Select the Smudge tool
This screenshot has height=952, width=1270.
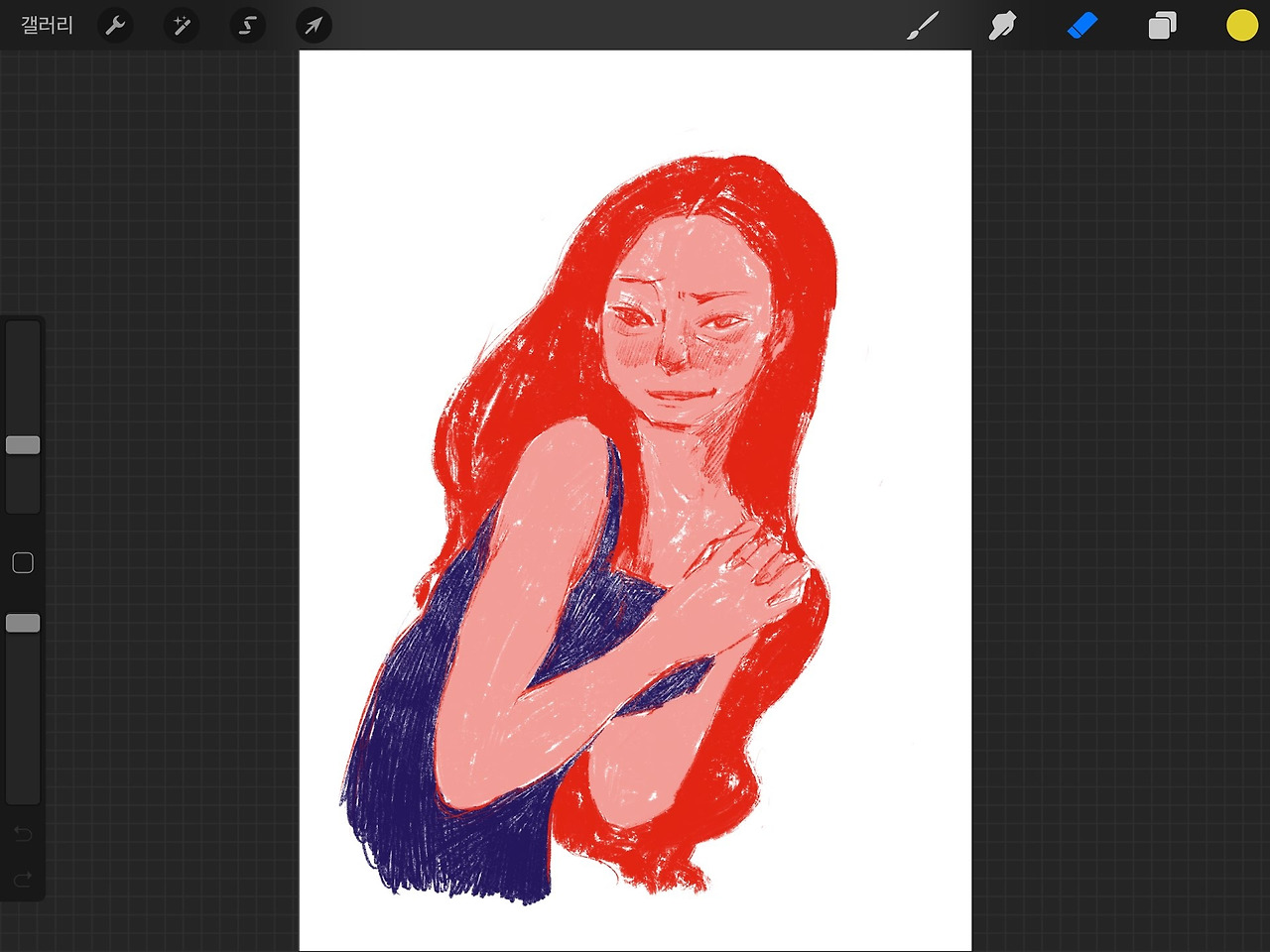coord(1002,26)
